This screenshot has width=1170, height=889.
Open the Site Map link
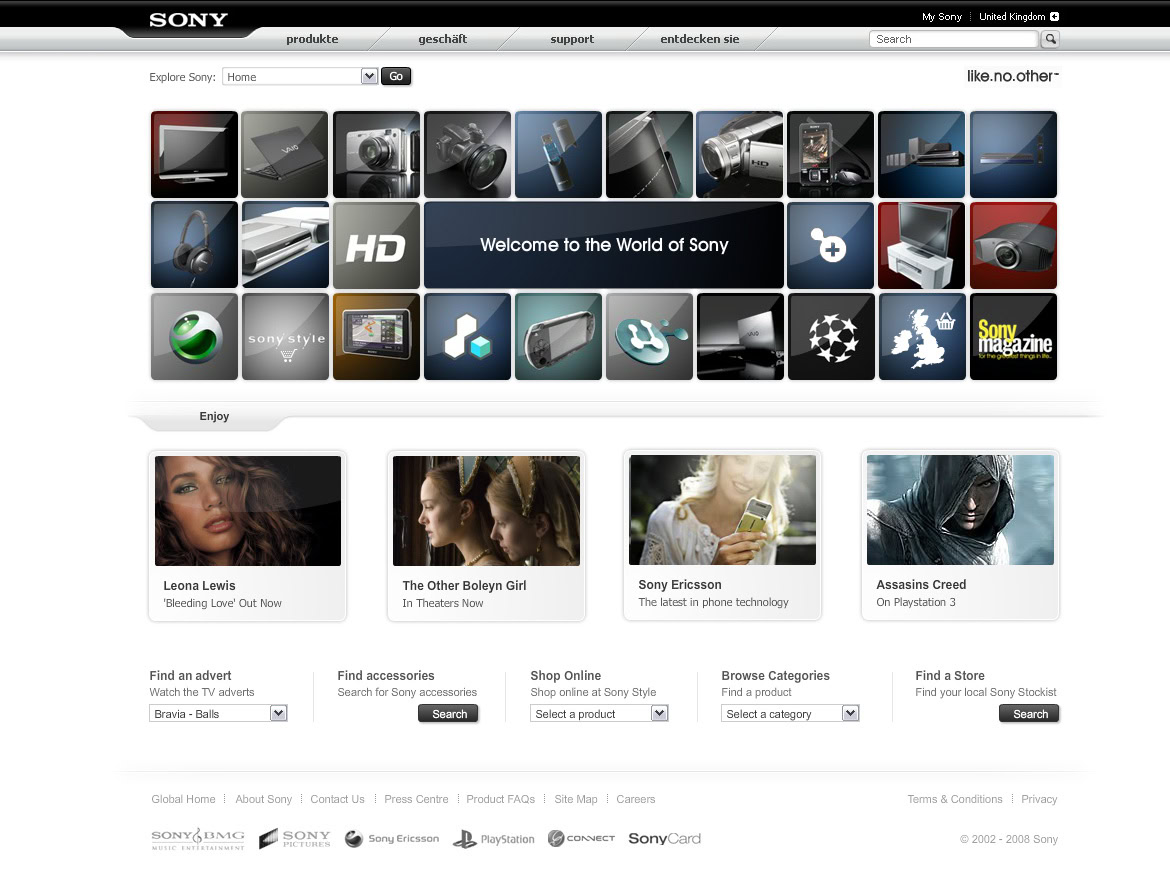pyautogui.click(x=576, y=799)
